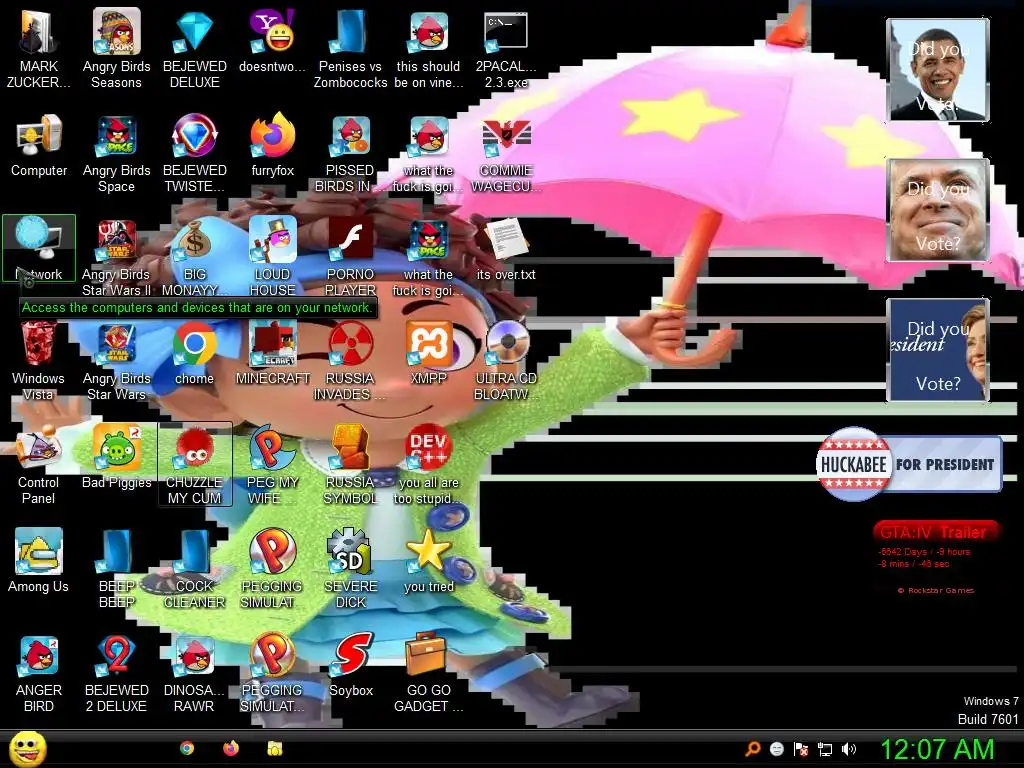1024x768 pixels.
Task: Open the Among Us desktop icon
Action: (x=39, y=561)
